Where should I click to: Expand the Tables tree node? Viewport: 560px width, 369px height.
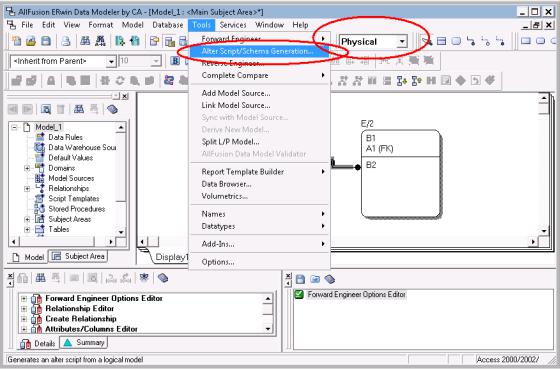(27, 229)
